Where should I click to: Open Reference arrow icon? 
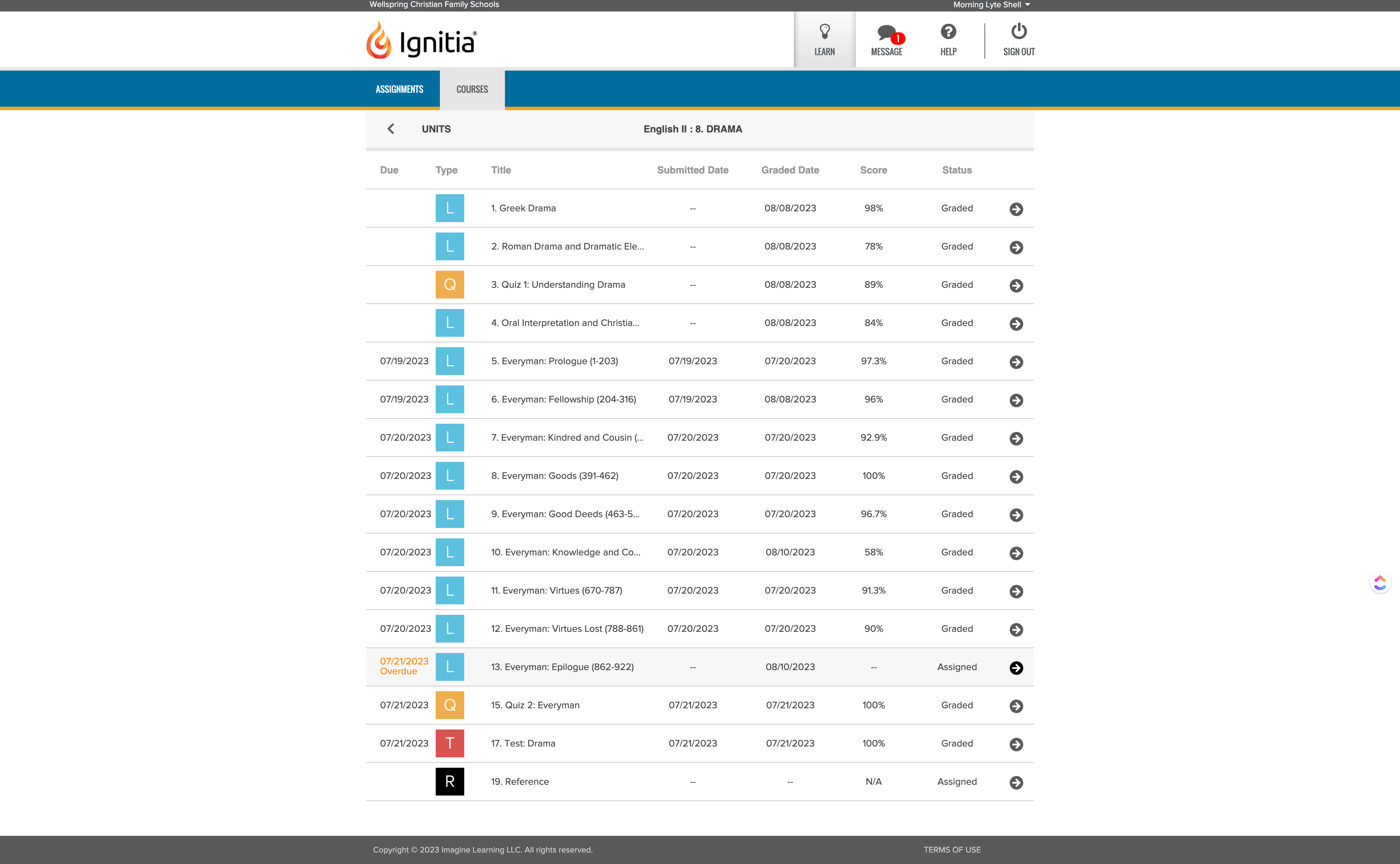1016,783
